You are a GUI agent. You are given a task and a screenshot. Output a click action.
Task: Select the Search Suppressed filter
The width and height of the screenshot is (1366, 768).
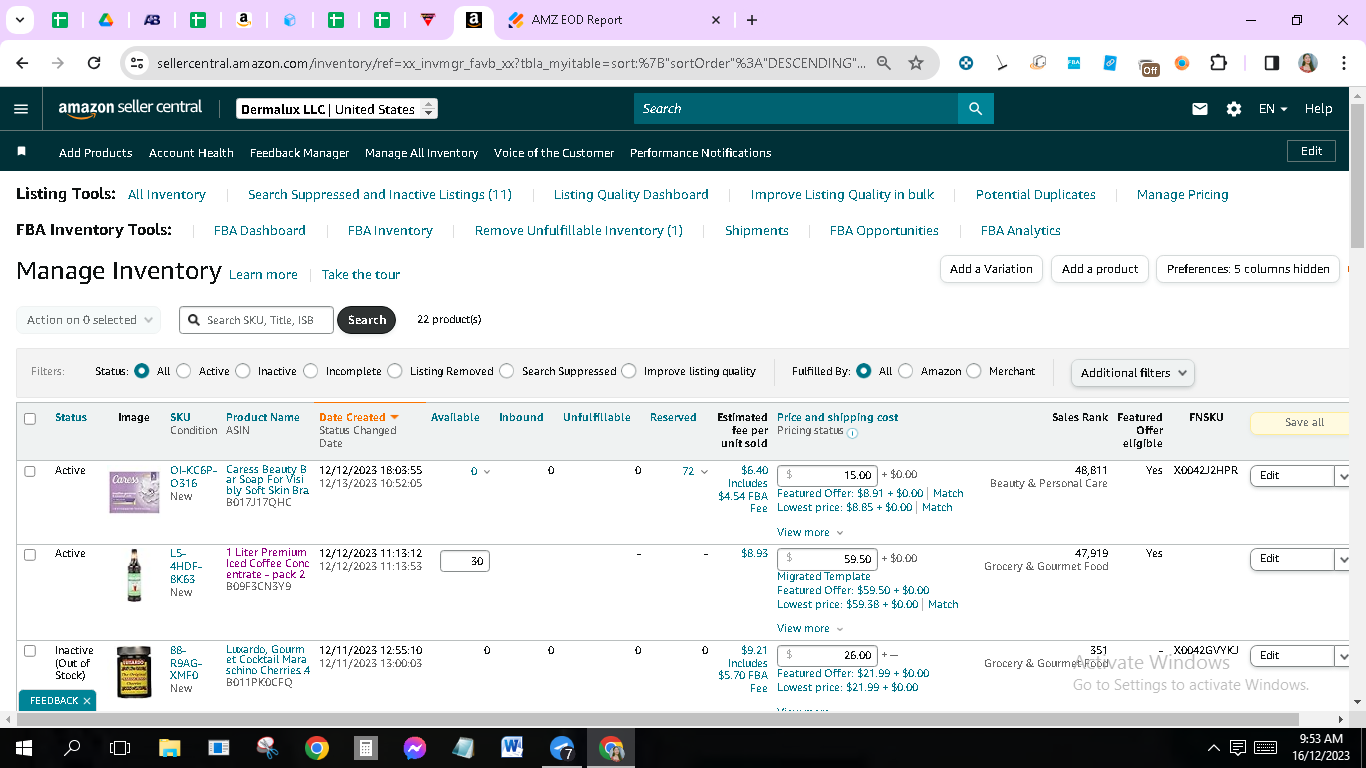coord(507,371)
